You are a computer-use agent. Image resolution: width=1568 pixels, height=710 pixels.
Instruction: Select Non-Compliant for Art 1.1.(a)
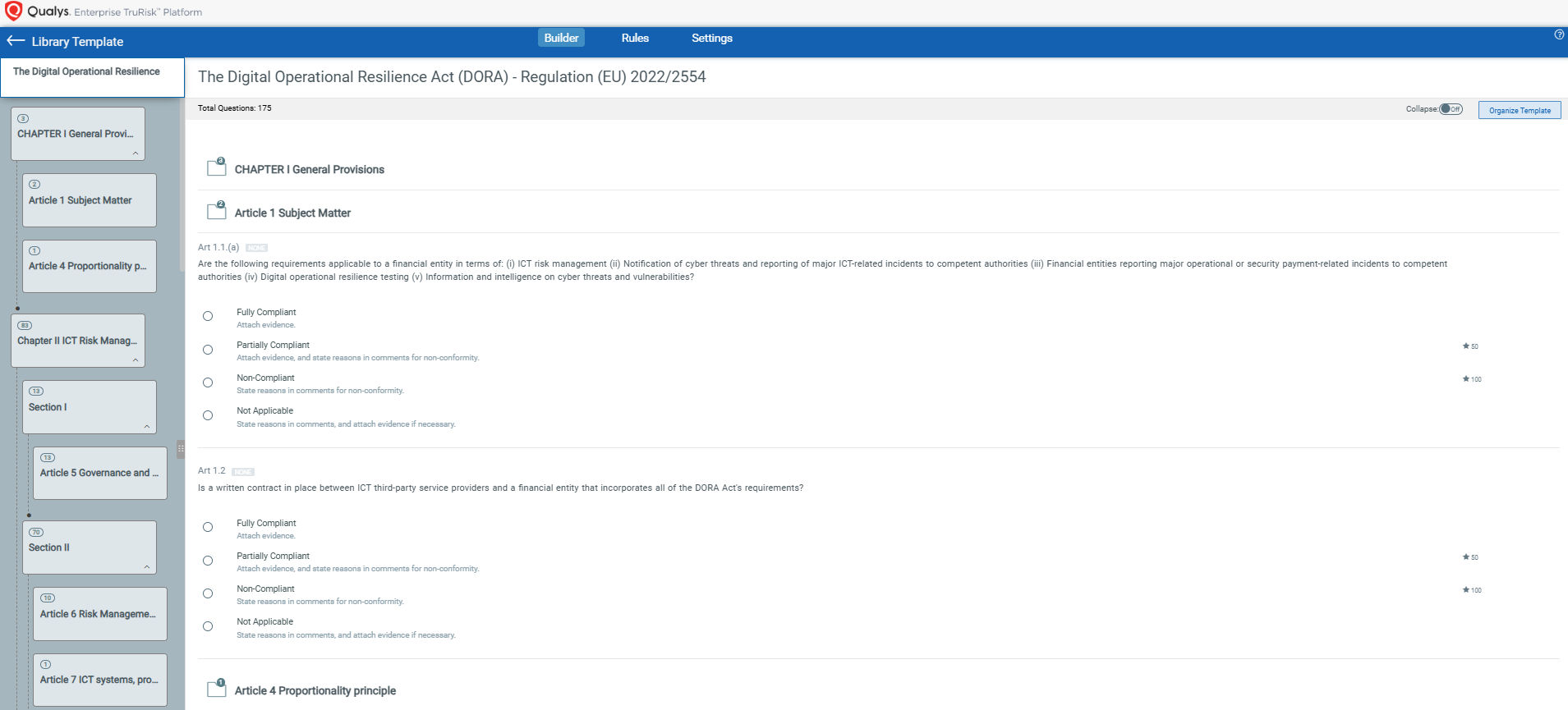[x=208, y=382]
